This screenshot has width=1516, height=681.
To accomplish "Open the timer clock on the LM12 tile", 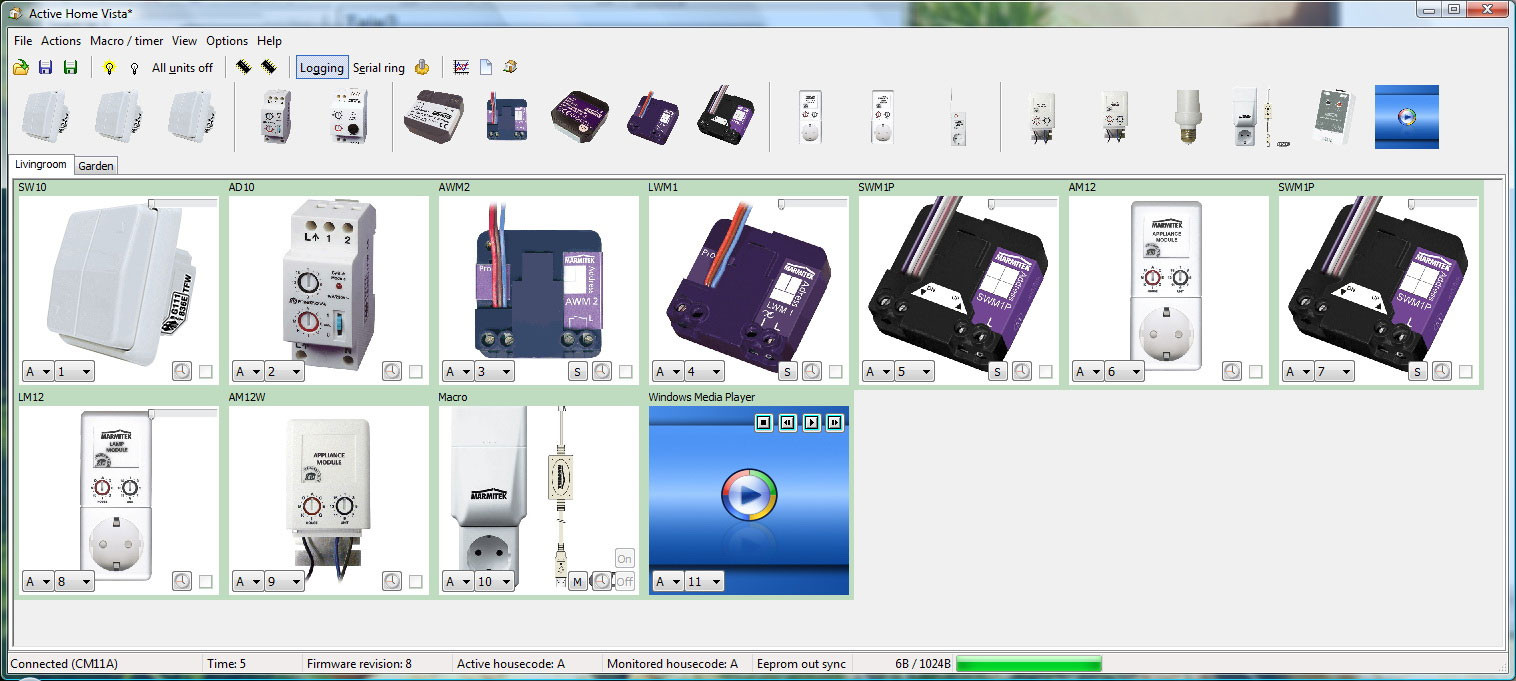I will coord(181,581).
